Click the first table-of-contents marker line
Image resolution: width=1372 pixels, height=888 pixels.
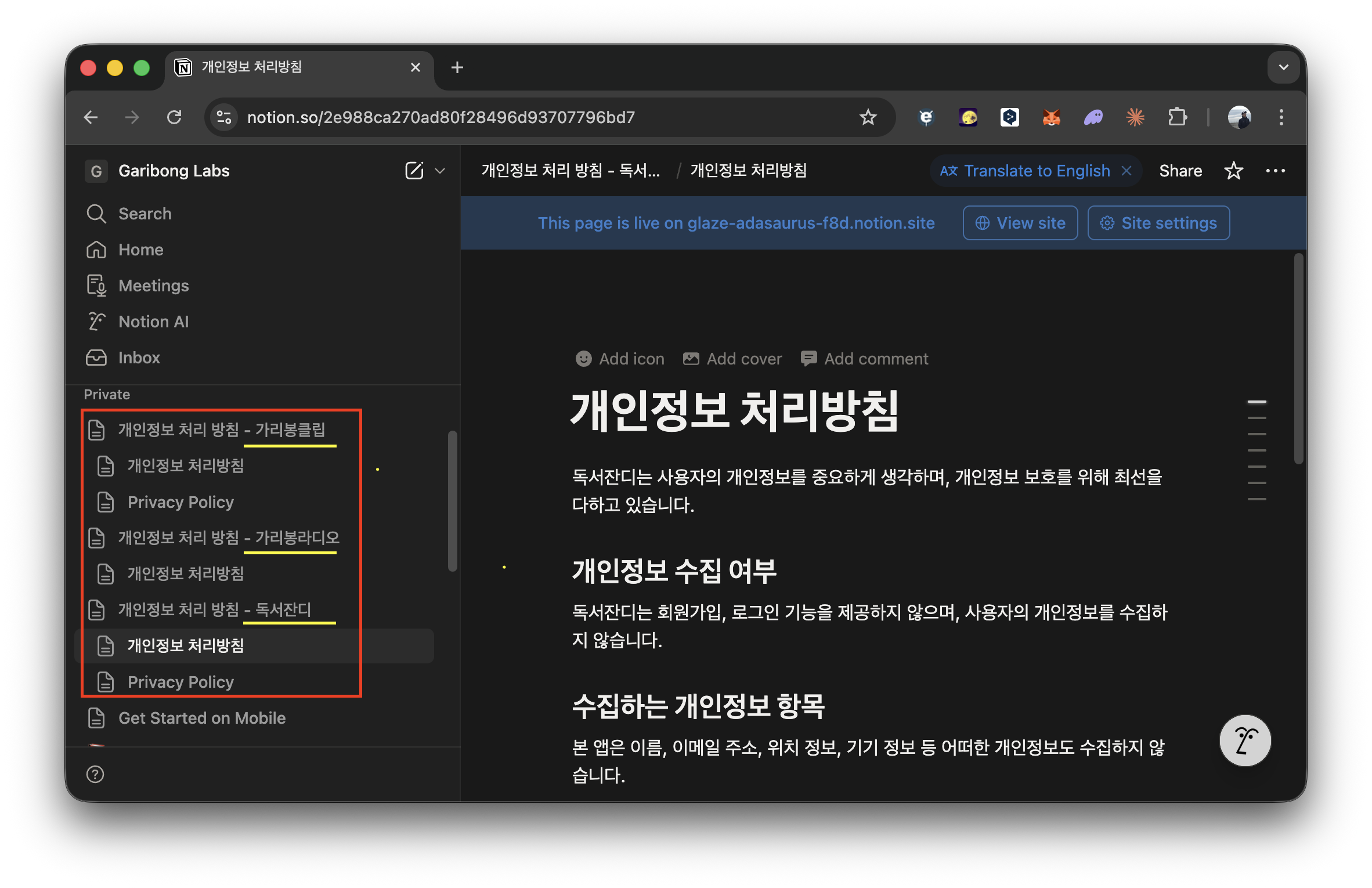pos(1257,402)
